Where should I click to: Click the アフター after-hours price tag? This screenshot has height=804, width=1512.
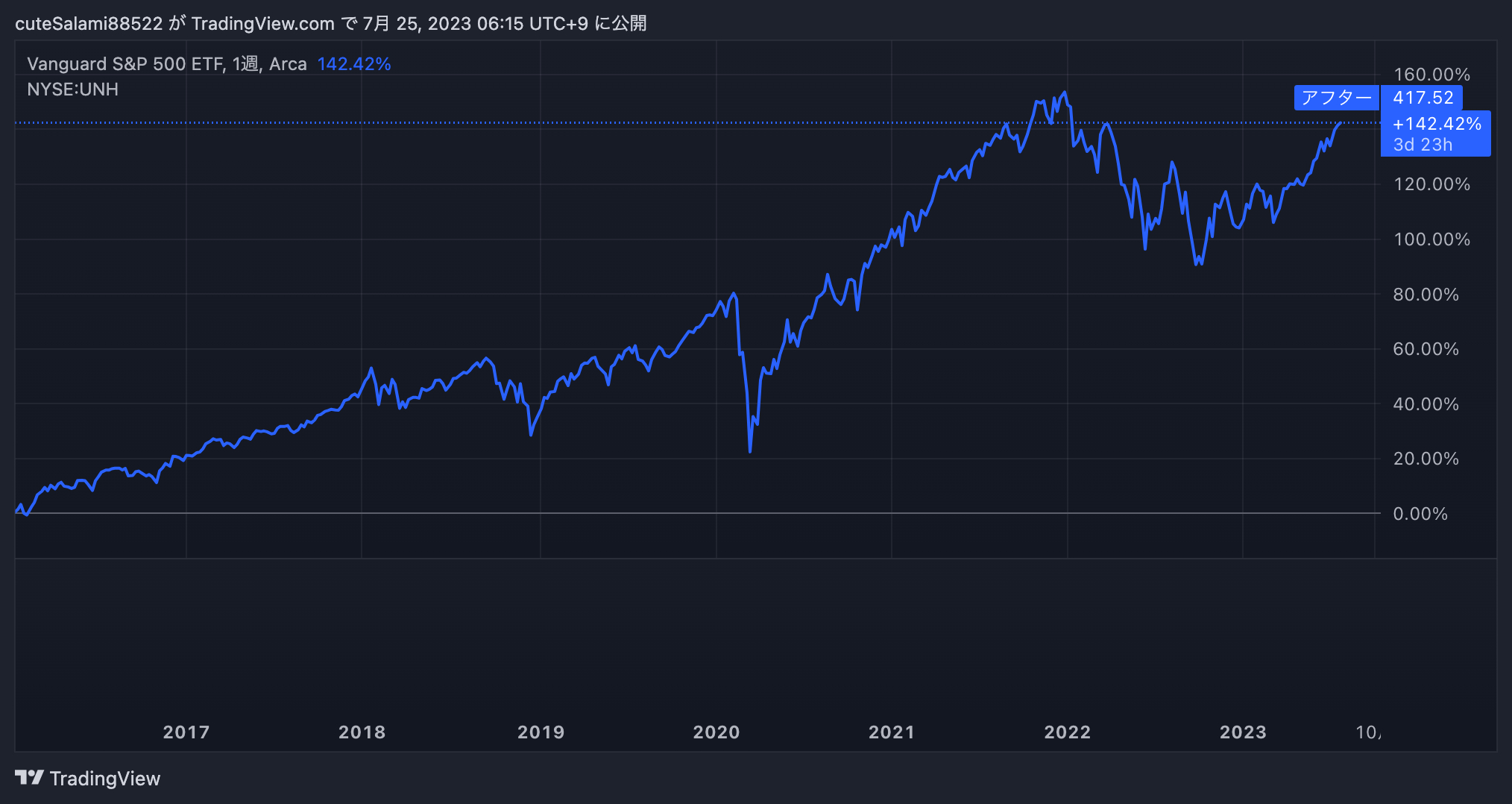click(1337, 98)
